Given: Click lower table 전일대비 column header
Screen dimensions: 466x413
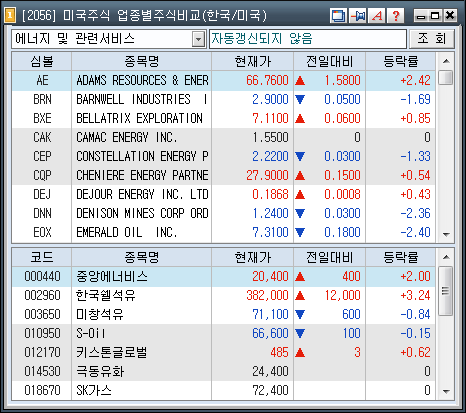Looking at the screenshot, I should (330, 257).
